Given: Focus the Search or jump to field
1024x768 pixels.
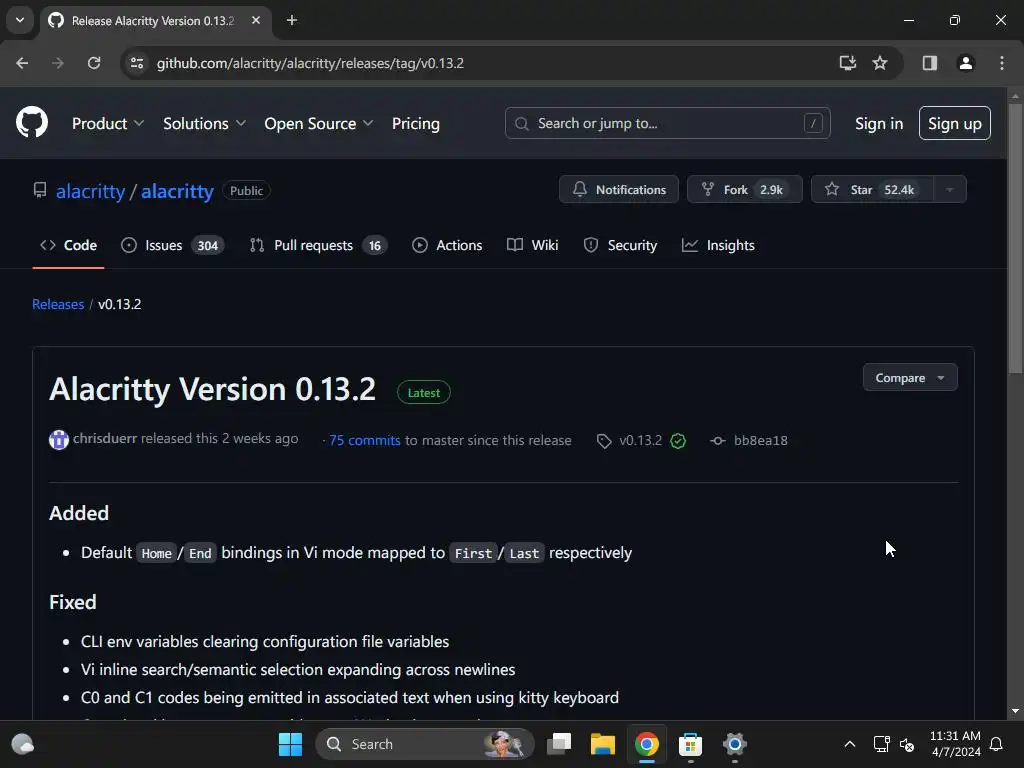Looking at the screenshot, I should click(667, 123).
